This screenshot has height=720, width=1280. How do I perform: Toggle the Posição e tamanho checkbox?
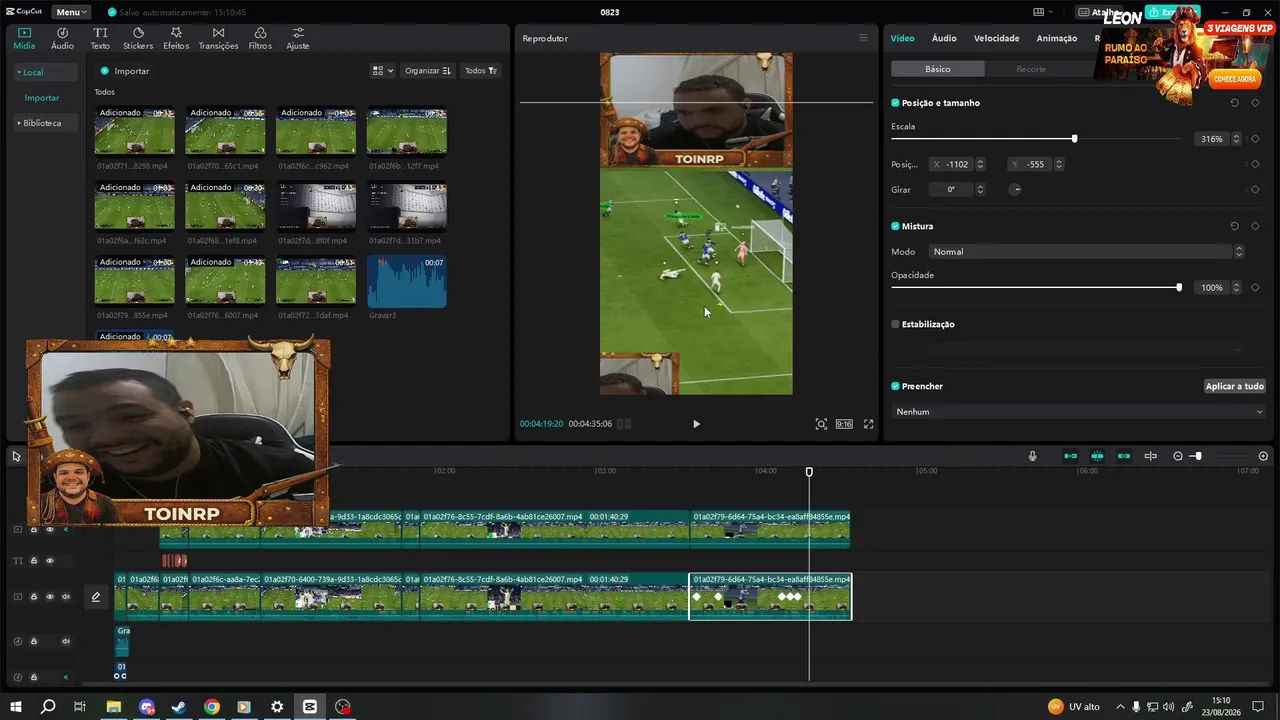coord(895,103)
